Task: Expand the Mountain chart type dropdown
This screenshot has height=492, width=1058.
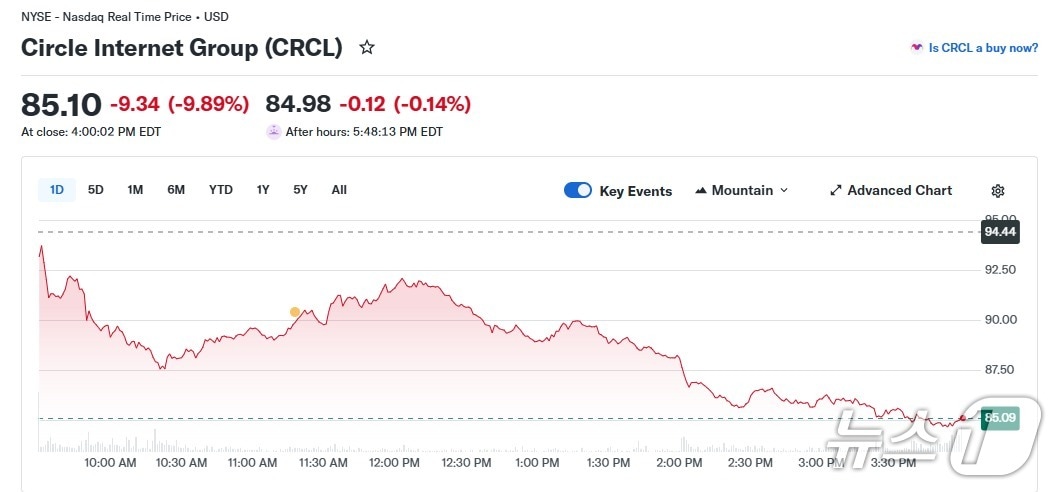Action: tap(784, 190)
